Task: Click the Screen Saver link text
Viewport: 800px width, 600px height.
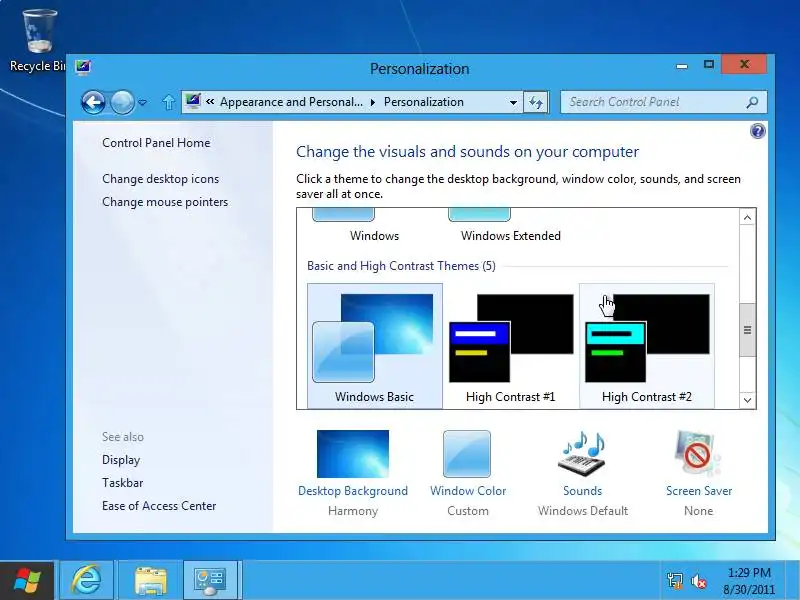Action: [699, 491]
